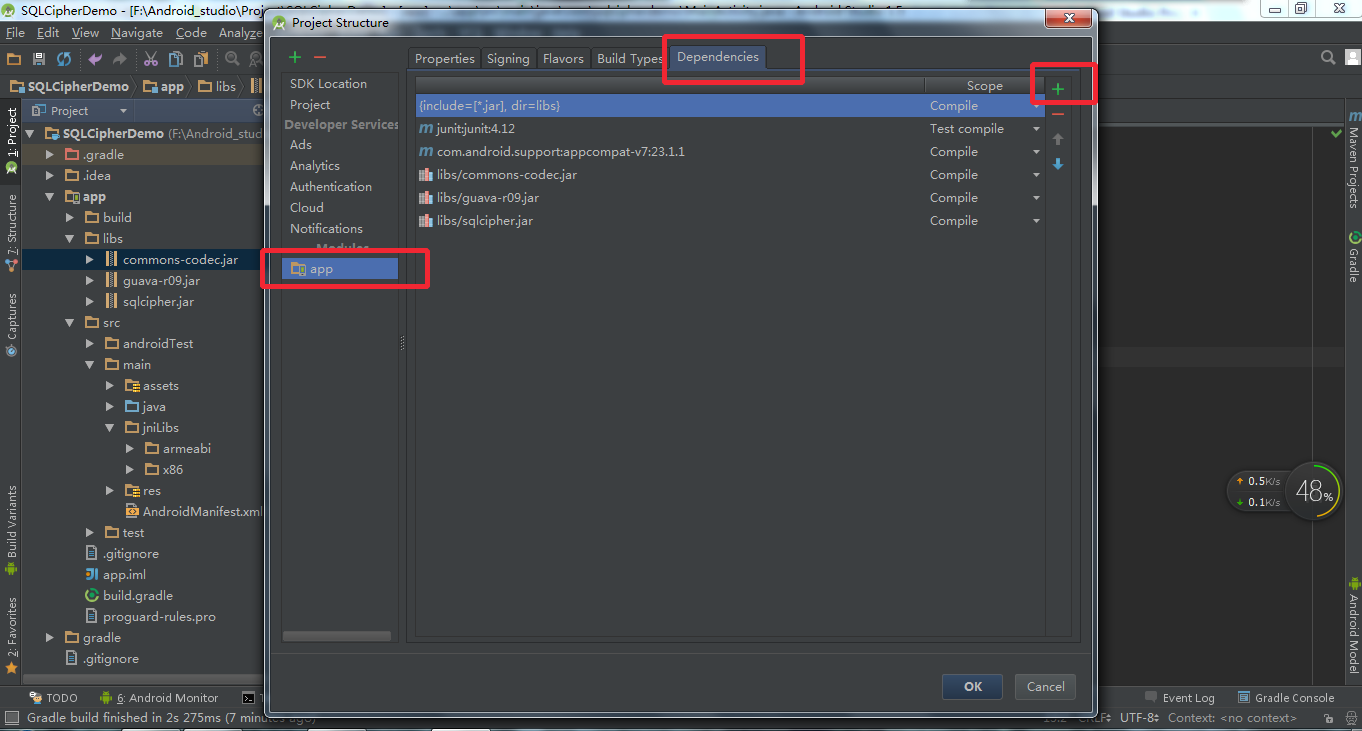Click the UTF-8 encoding status indicator
The image size is (1362, 731).
click(1139, 717)
